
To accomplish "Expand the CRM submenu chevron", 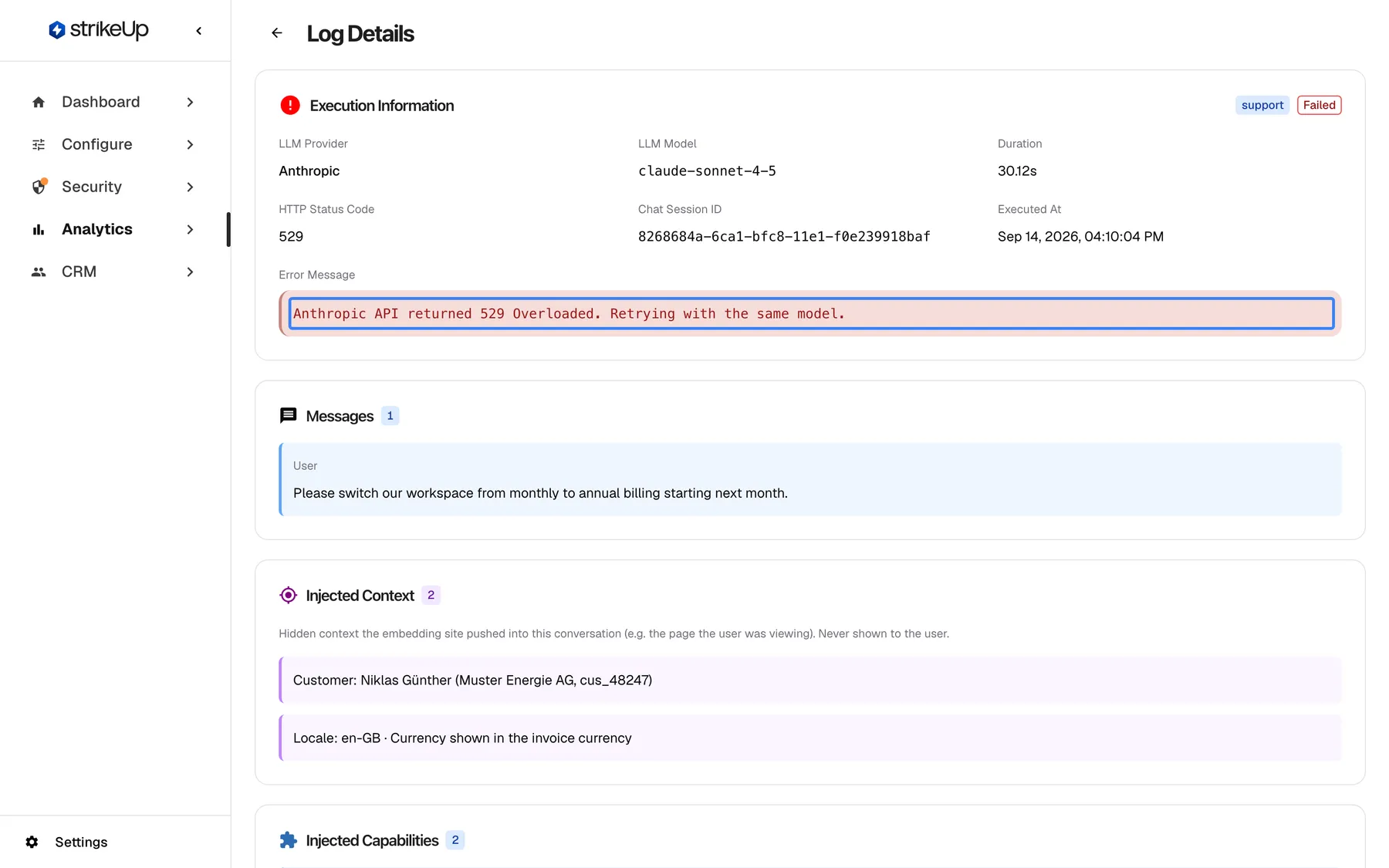I will pos(190,272).
